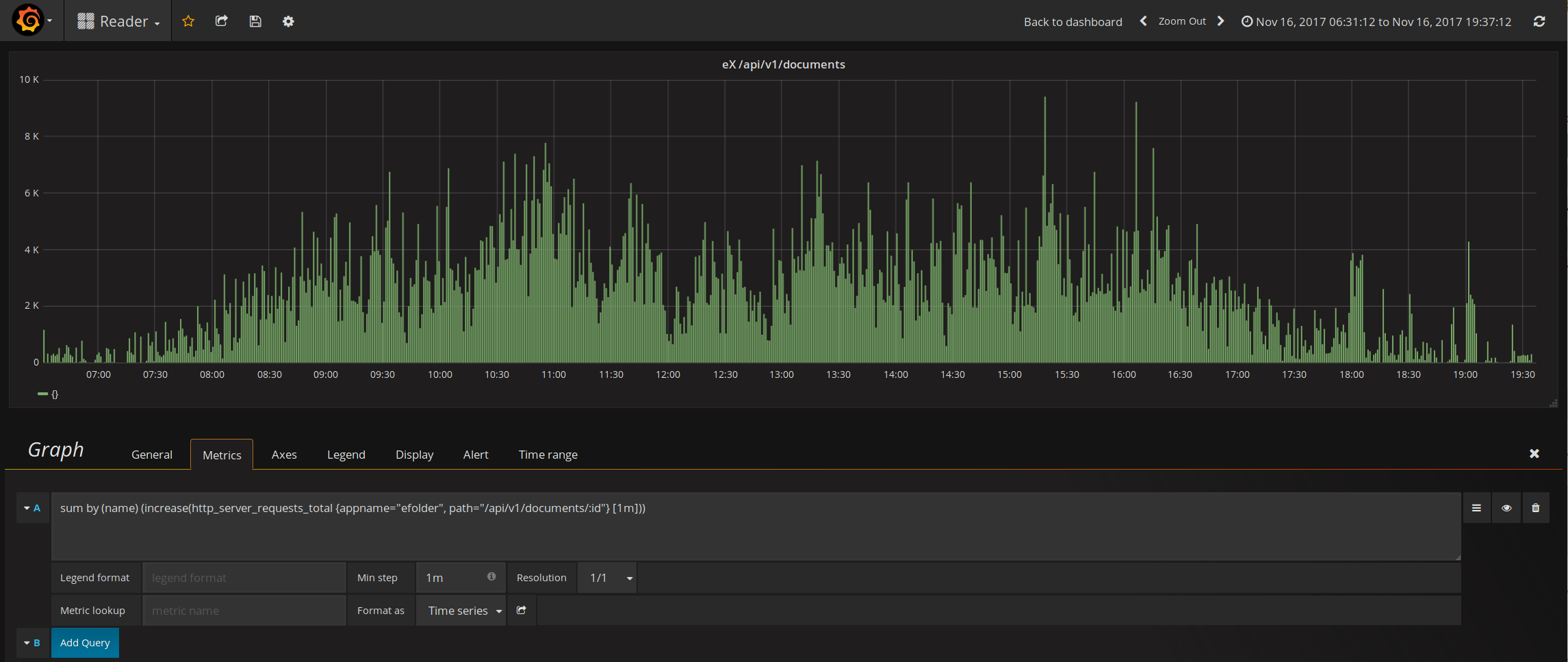Screen dimensions: 1568x662
Task: Toggle query A visibility eye icon
Action: [x=1506, y=508]
